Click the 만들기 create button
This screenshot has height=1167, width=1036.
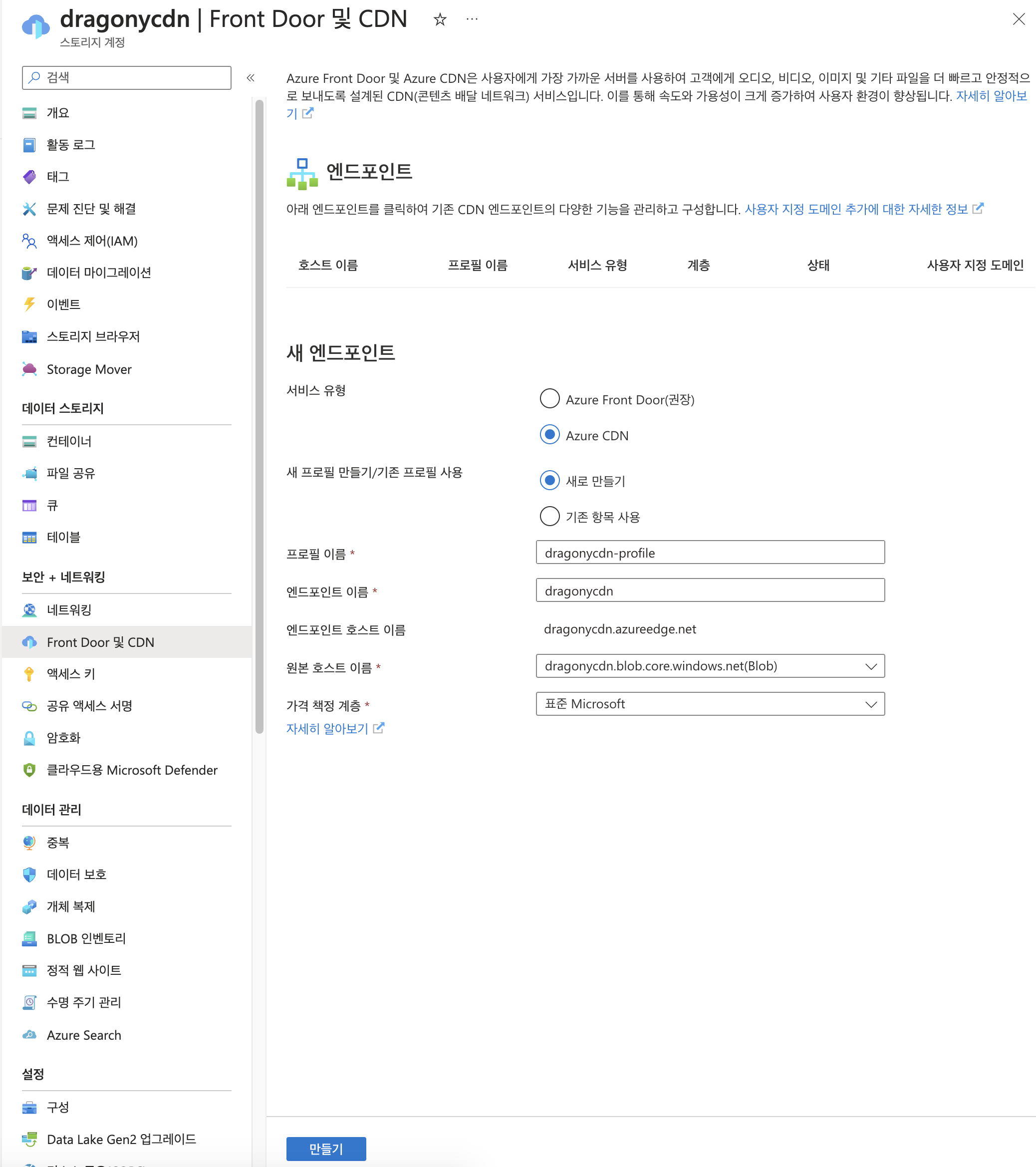pos(326,1149)
